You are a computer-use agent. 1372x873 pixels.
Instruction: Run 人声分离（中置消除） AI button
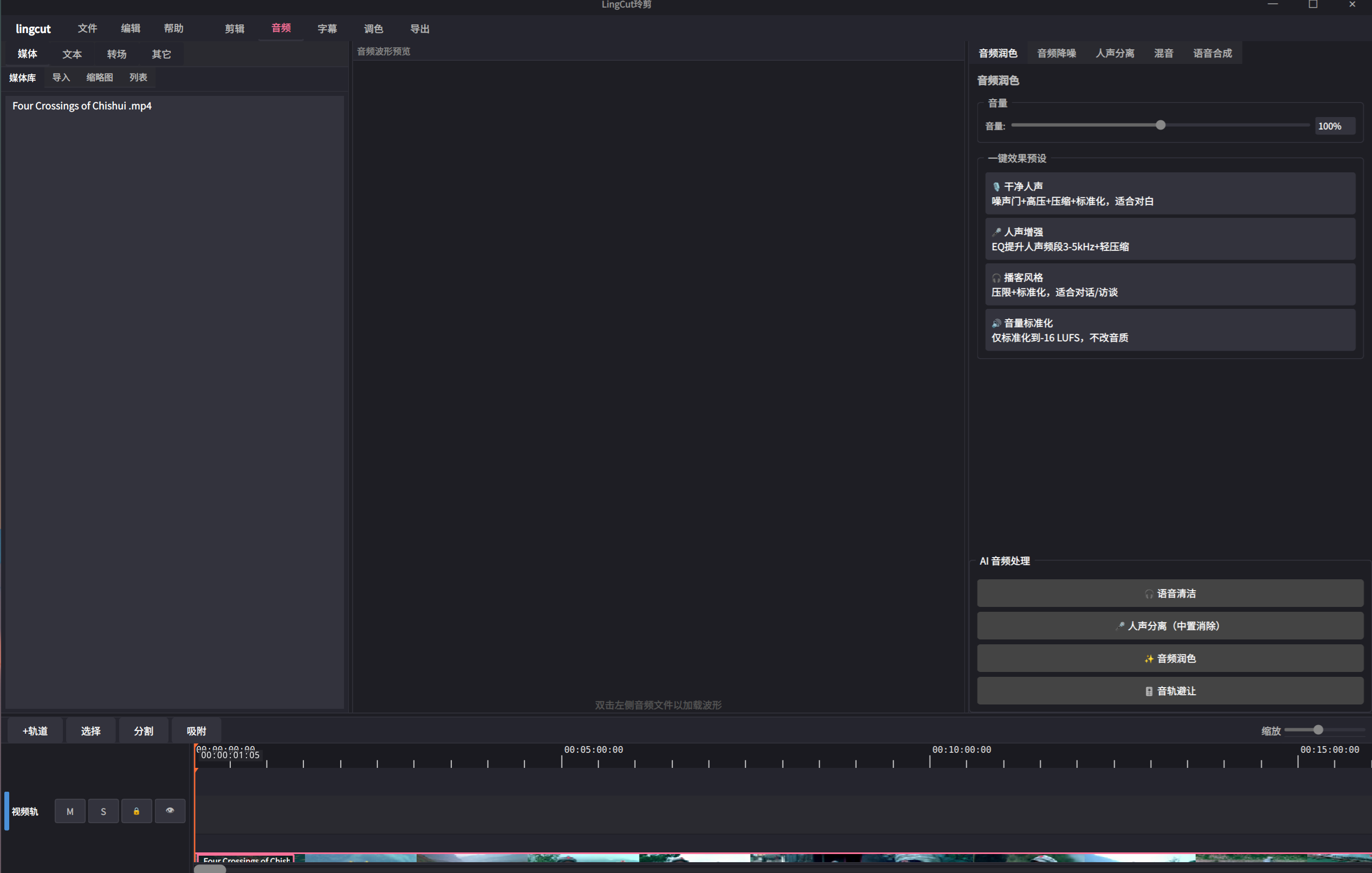point(1170,626)
